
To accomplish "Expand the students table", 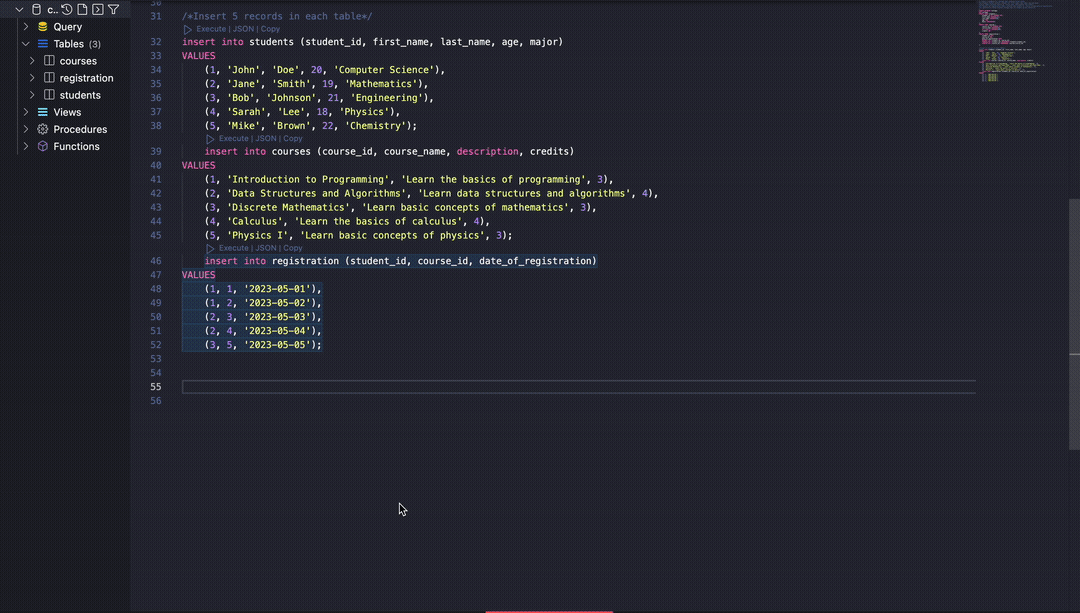I will click(x=32, y=95).
